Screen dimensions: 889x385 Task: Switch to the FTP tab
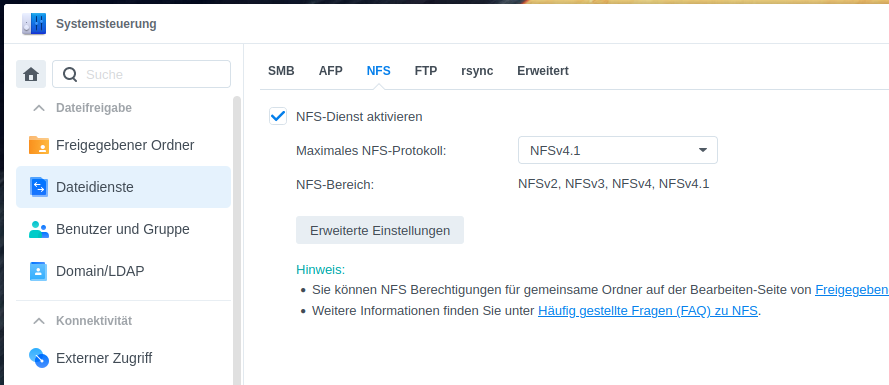[426, 71]
